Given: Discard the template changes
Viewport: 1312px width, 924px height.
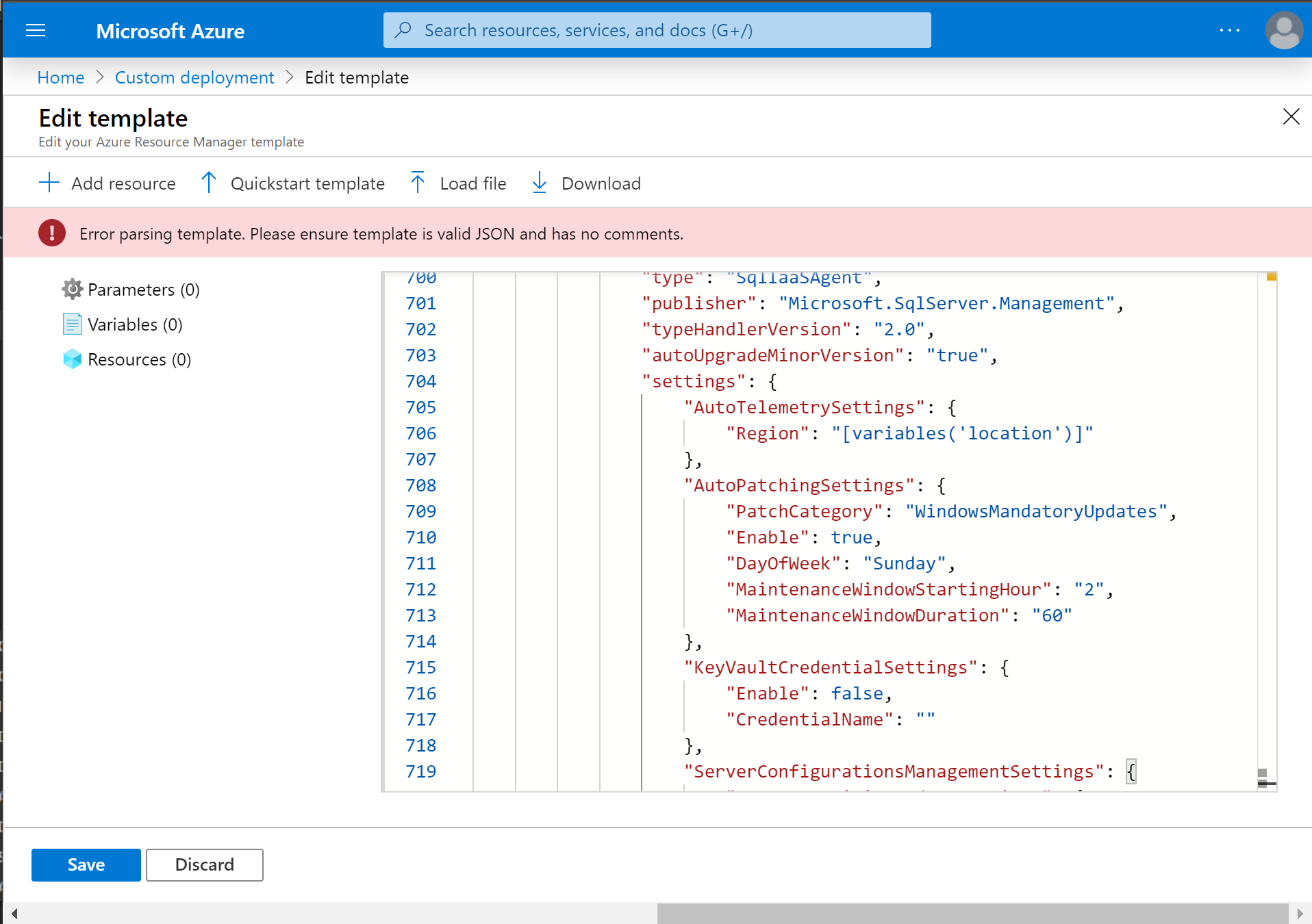Looking at the screenshot, I should (203, 864).
